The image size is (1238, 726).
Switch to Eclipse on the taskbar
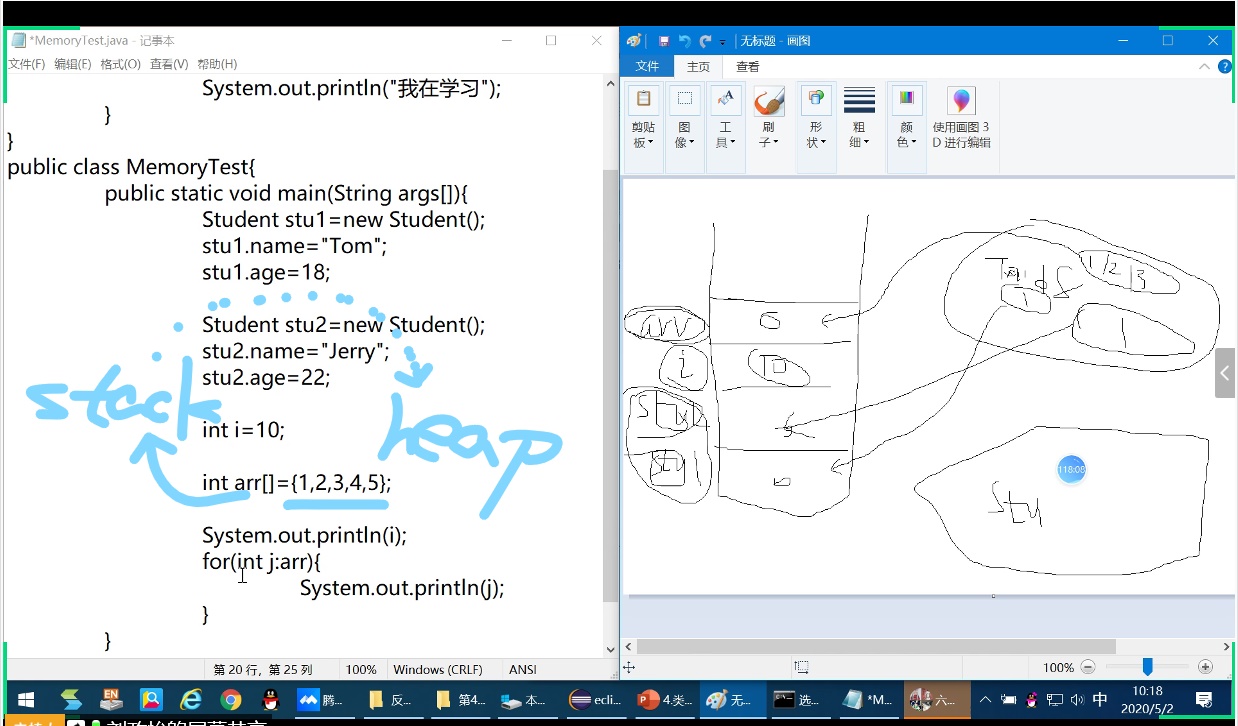click(x=596, y=700)
